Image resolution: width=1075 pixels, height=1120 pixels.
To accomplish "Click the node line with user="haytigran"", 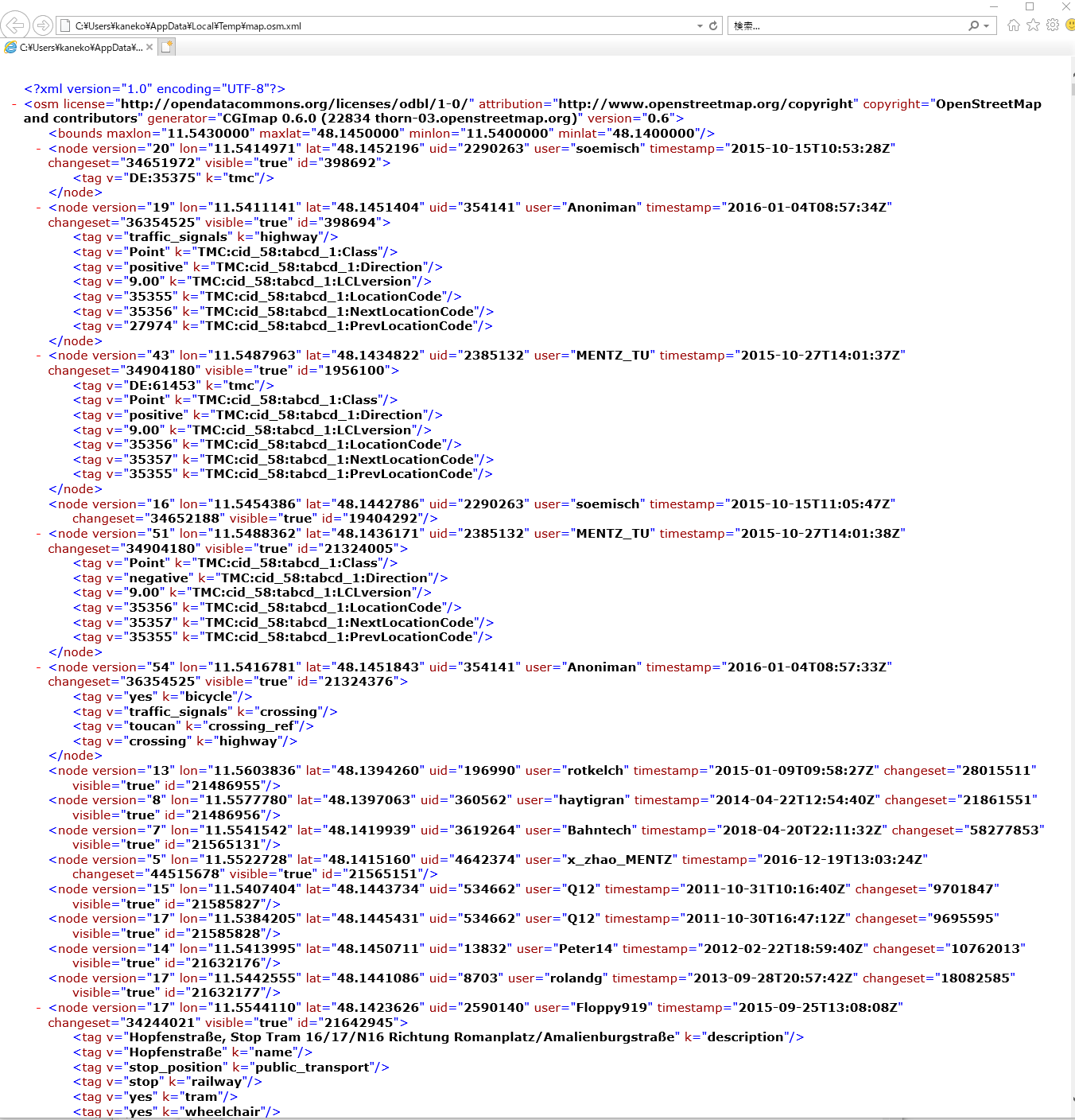I will click(x=544, y=807).
